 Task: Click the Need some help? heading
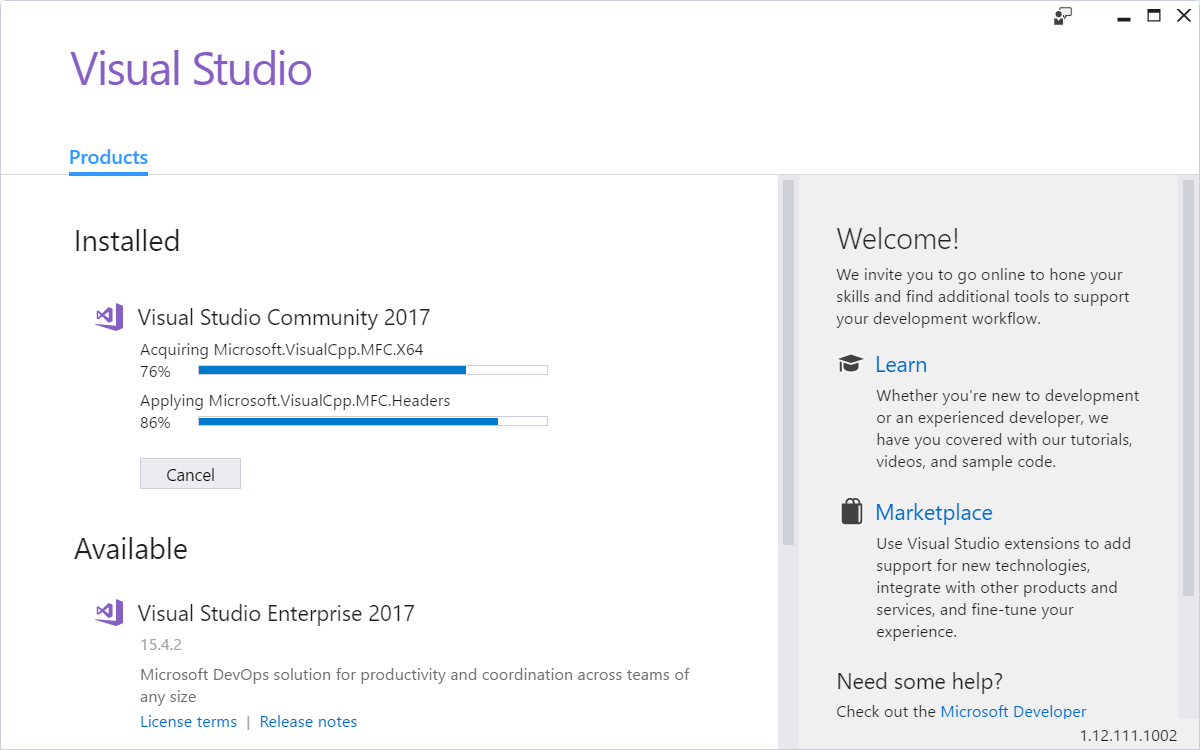pyautogui.click(x=920, y=682)
